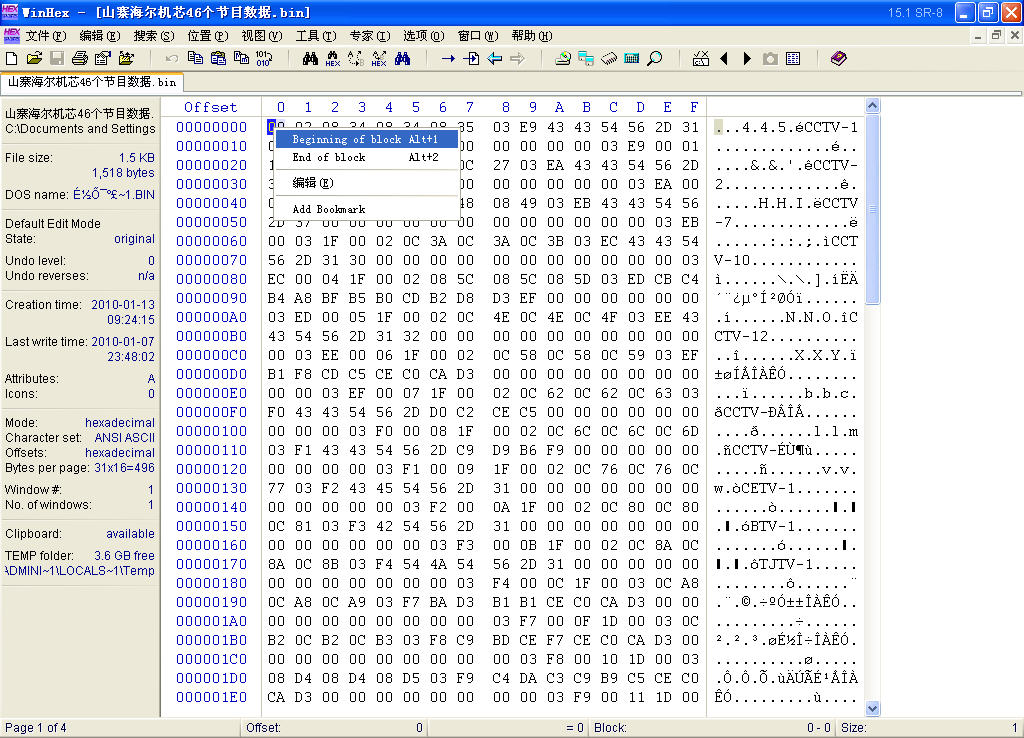Click the scroll up arrow of hex view
Screen dimensions: 1024x738
[x=872, y=105]
